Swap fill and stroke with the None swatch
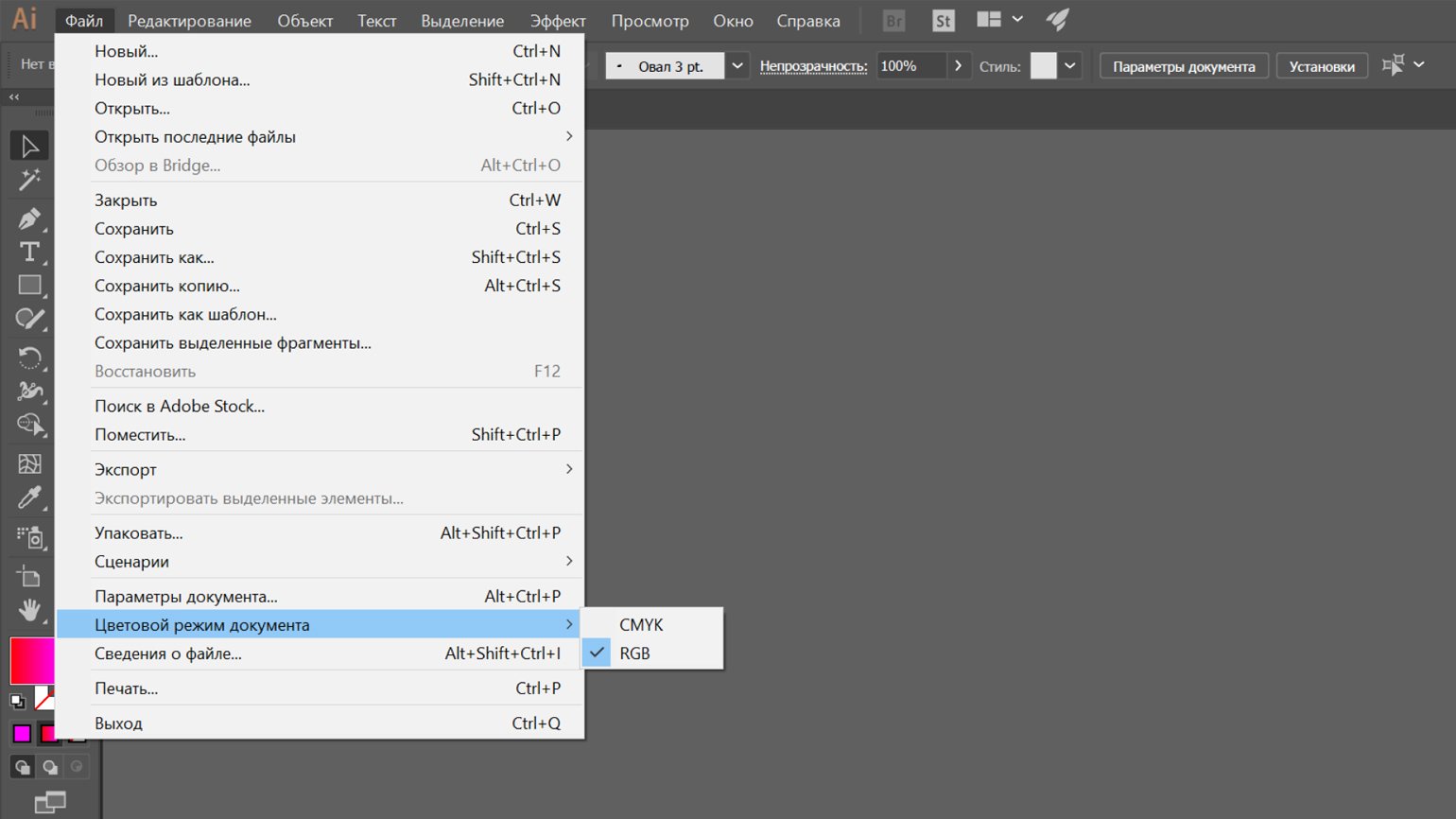The image size is (1456, 819). click(x=43, y=698)
